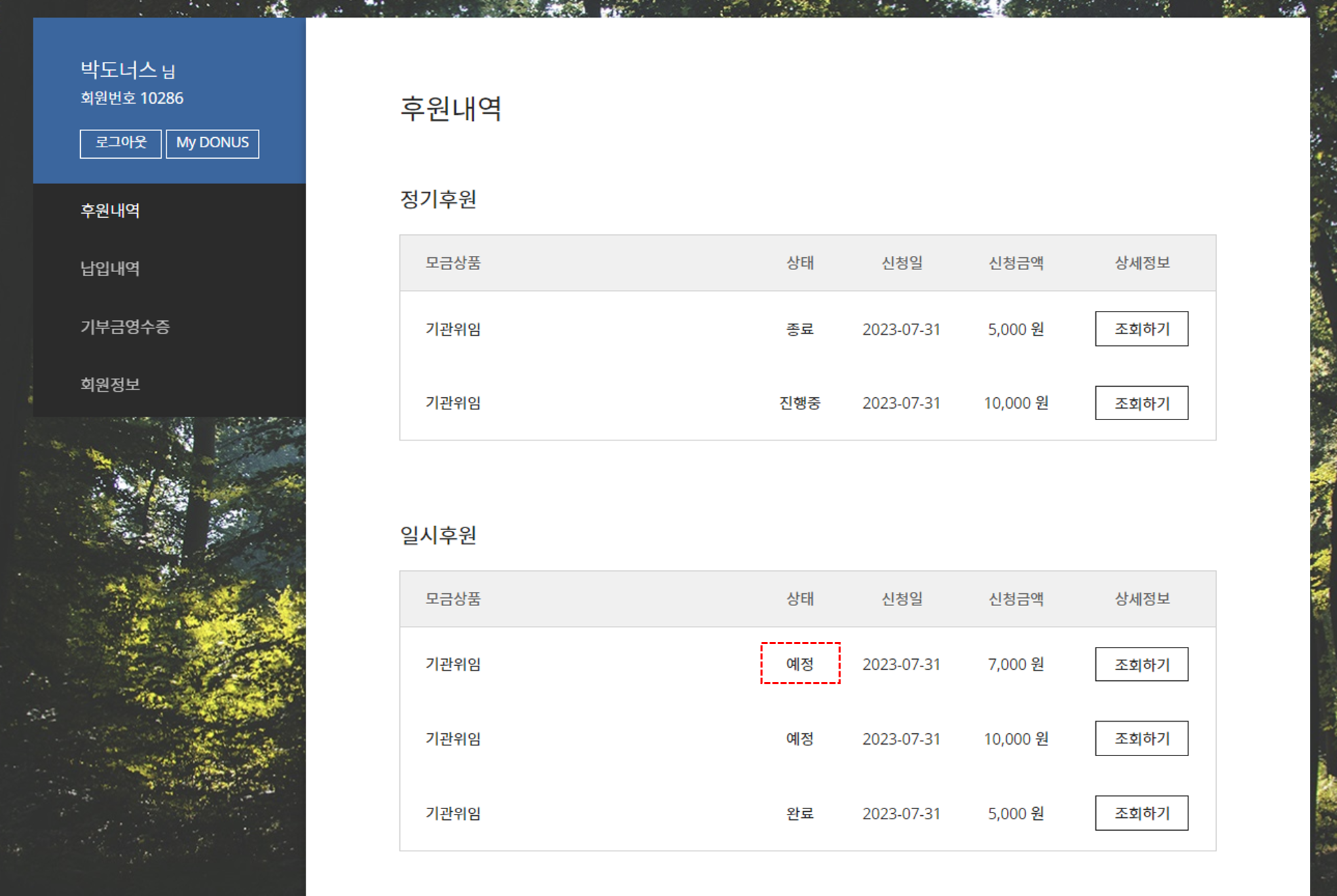The height and width of the screenshot is (896, 1337).
Task: Click 완료 status in 일시후원 table
Action: (800, 813)
